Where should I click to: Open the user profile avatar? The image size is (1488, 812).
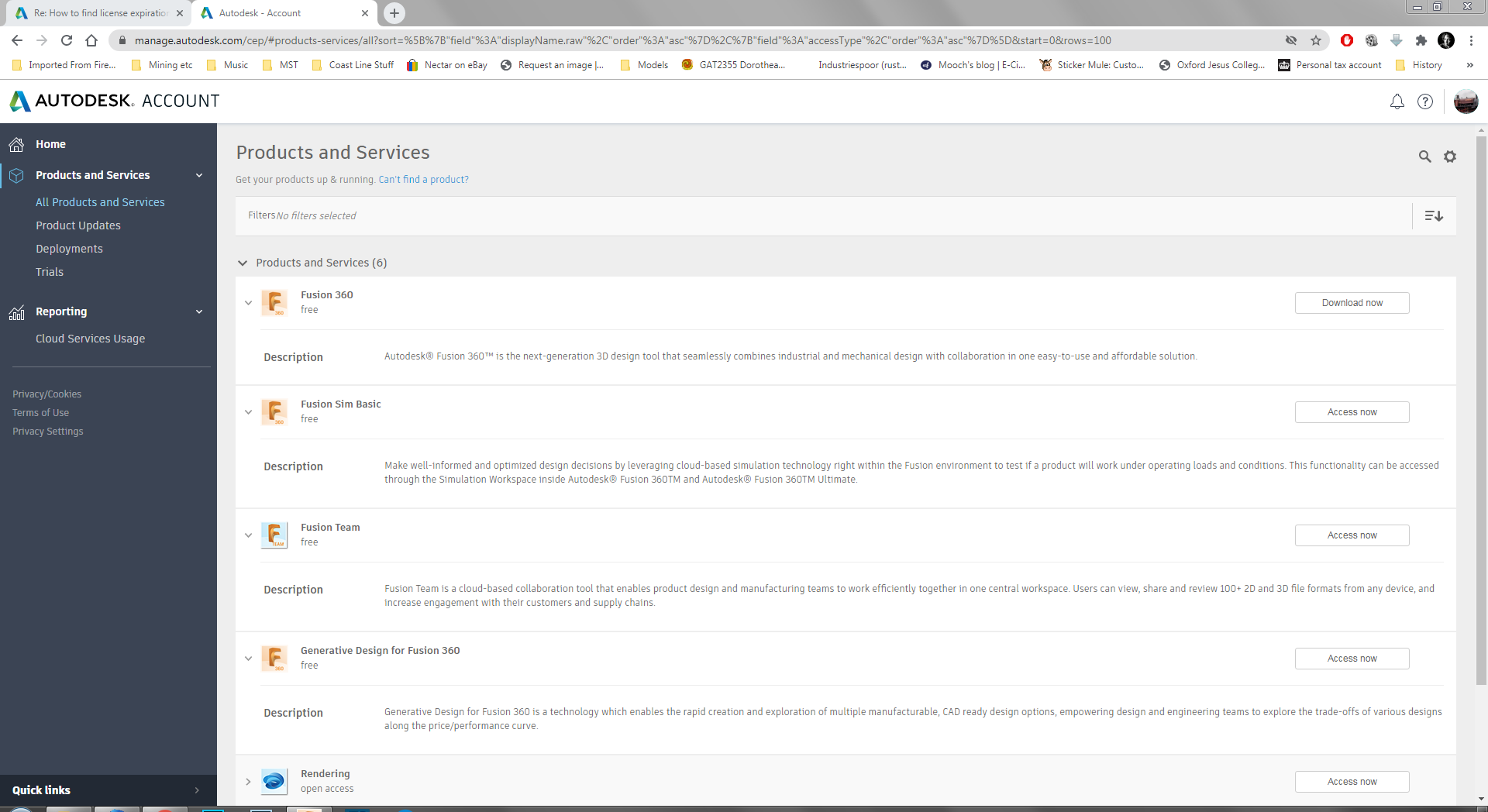tap(1466, 101)
